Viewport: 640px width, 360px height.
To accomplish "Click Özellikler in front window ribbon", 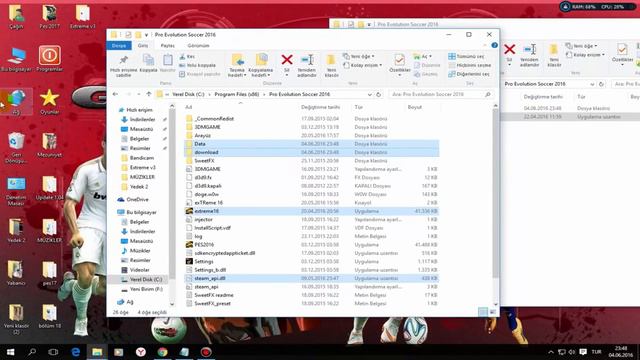I will pos(400,64).
